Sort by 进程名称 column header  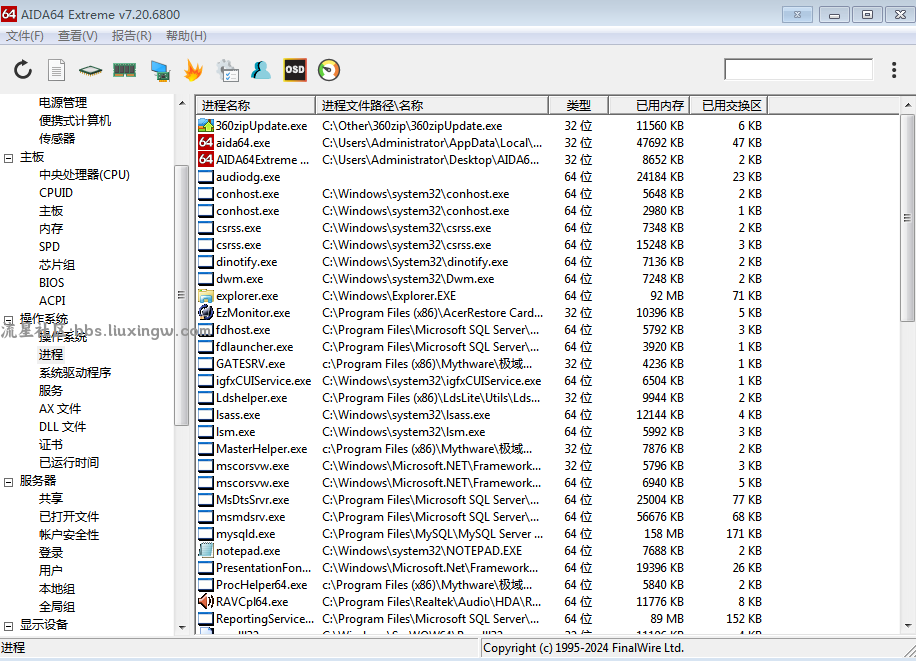[x=255, y=105]
